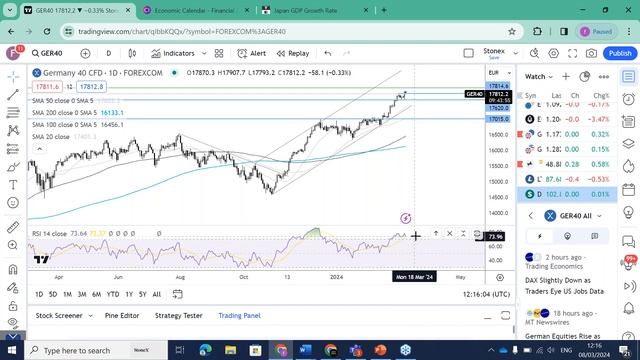640x360 pixels.
Task: Expand the Stock Screener dropdown
Action: click(91, 316)
